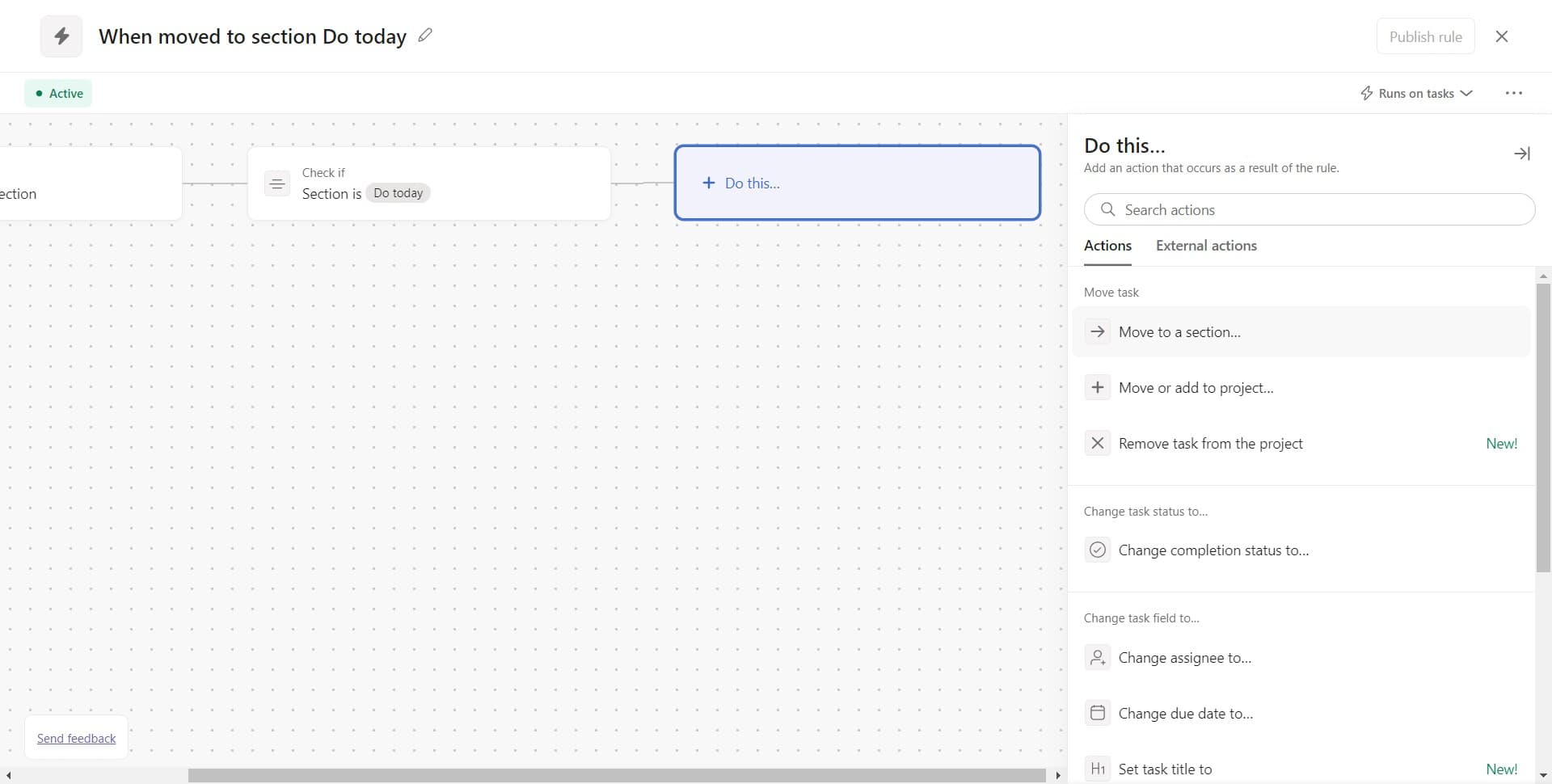The height and width of the screenshot is (784, 1552).
Task: Edit rule name with pencil icon
Action: [x=425, y=36]
